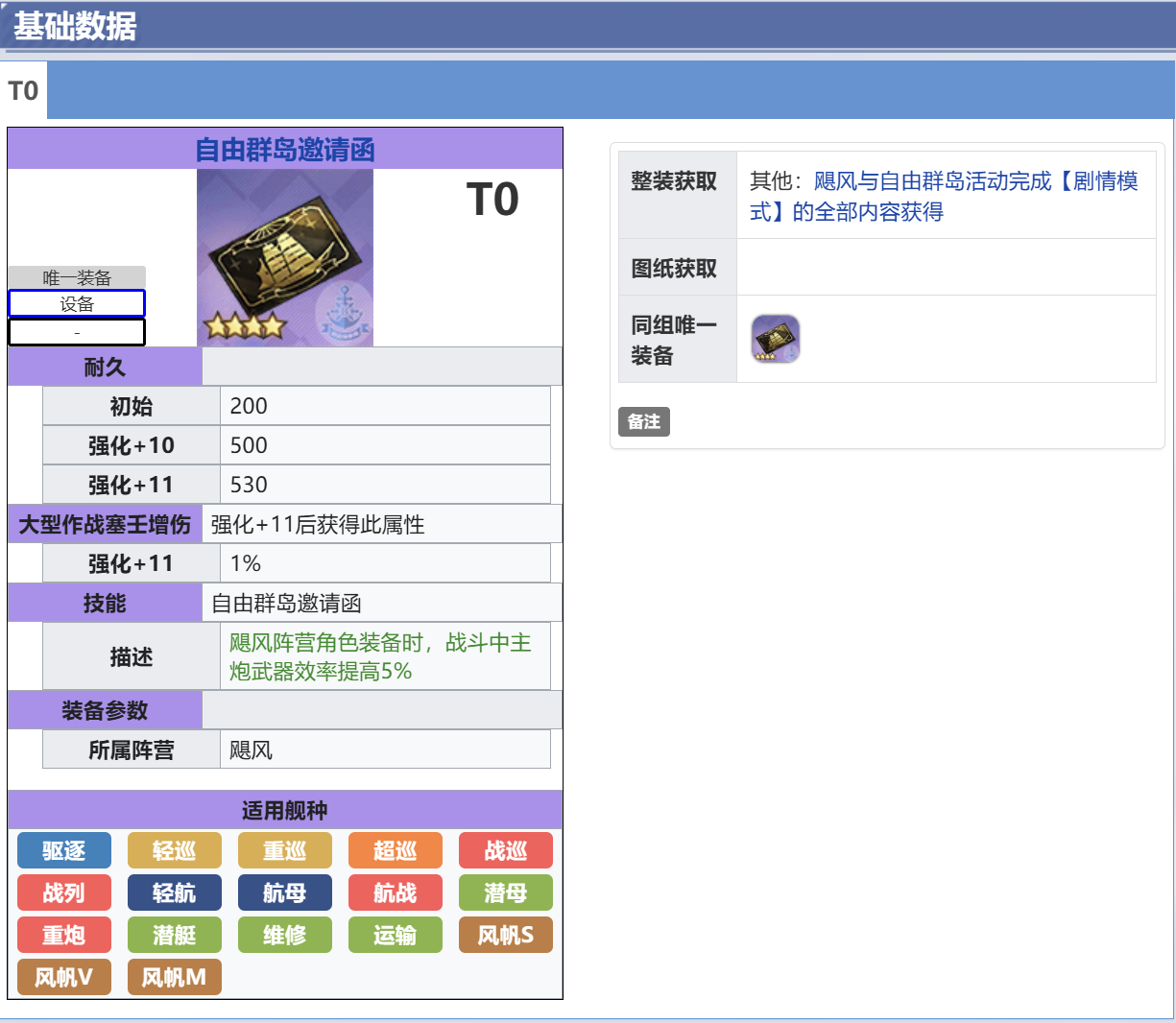The width and height of the screenshot is (1176, 1023).
Task: Click the 潜艇 ship type icon
Action: [x=174, y=935]
